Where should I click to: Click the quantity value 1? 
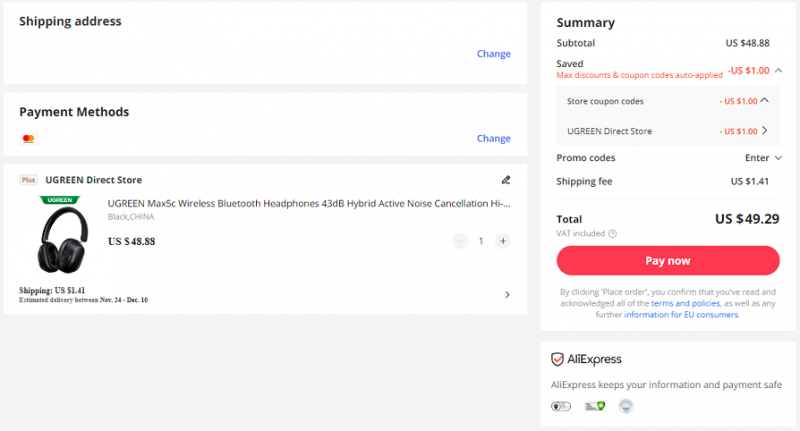click(481, 241)
